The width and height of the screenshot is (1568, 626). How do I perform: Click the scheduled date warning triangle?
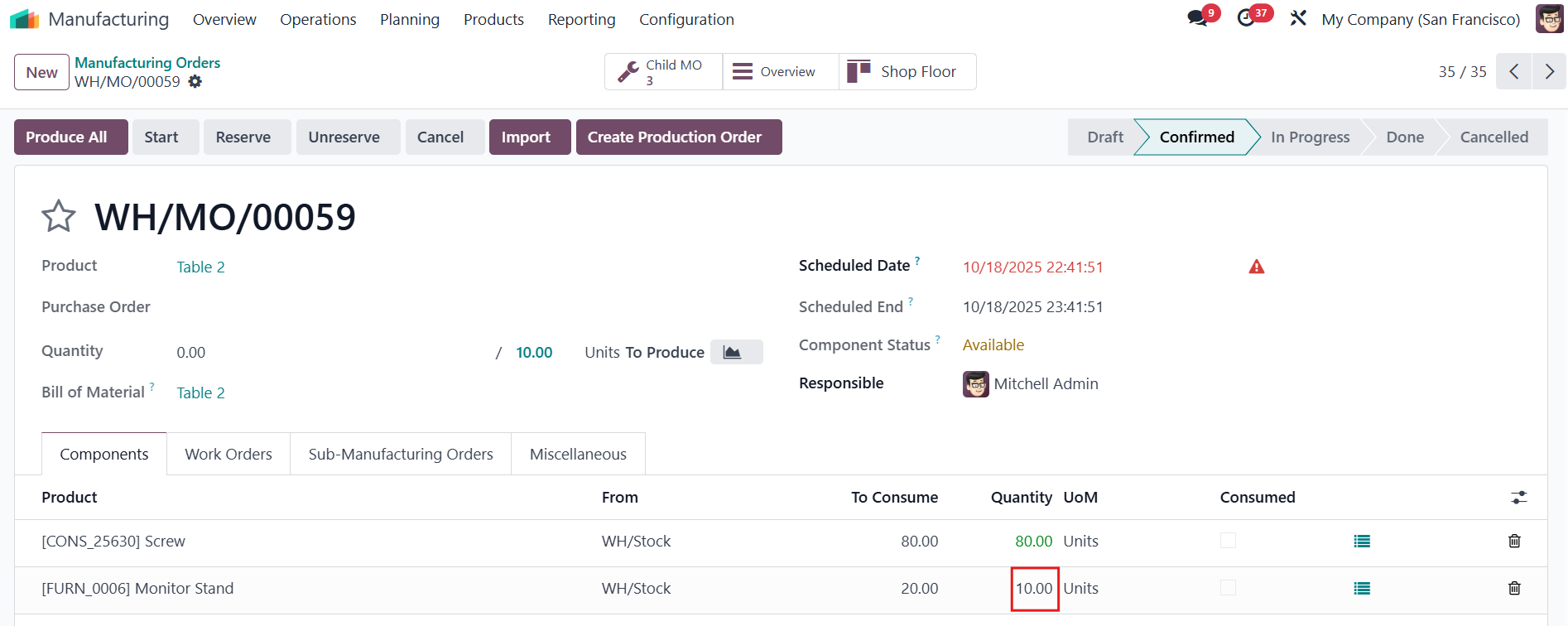tap(1256, 267)
